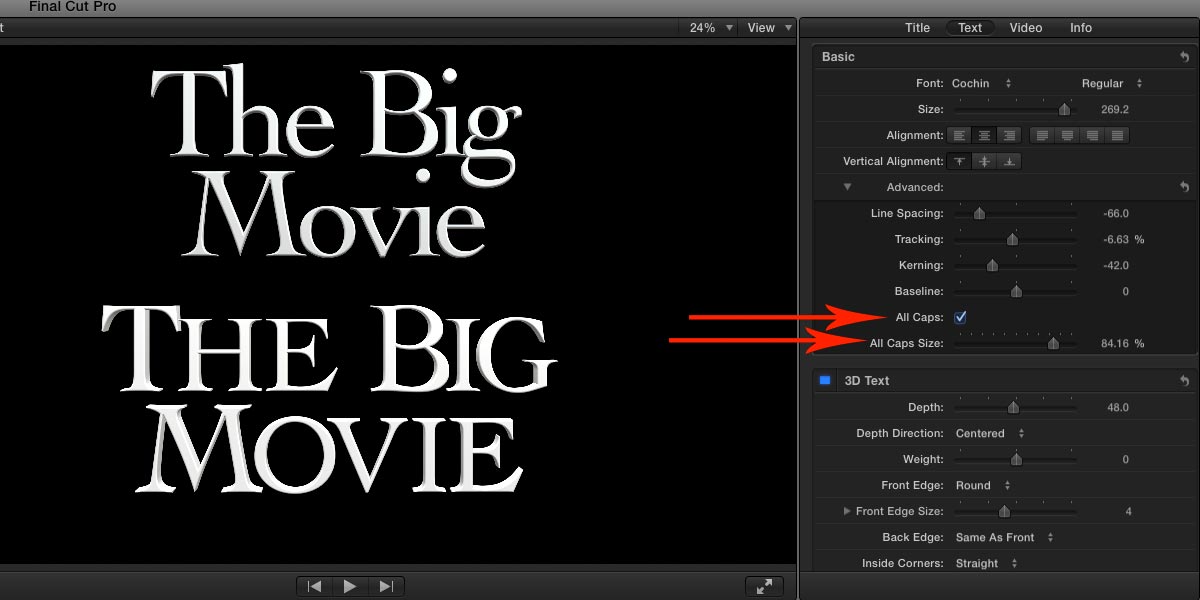This screenshot has height=600, width=1200.
Task: Click the Depth value 48.0
Action: 1118,407
